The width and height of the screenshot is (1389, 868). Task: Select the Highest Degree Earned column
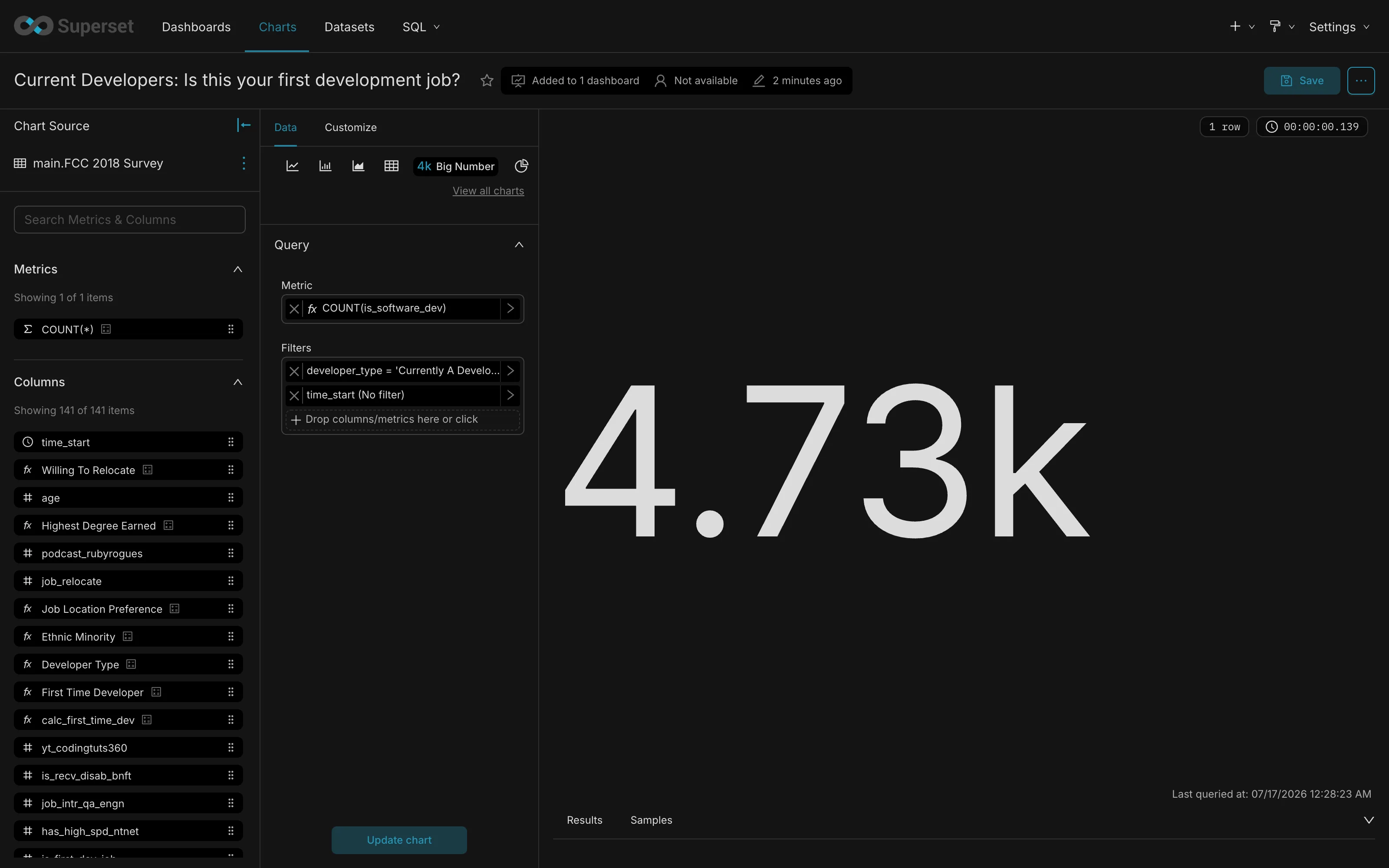coord(128,525)
